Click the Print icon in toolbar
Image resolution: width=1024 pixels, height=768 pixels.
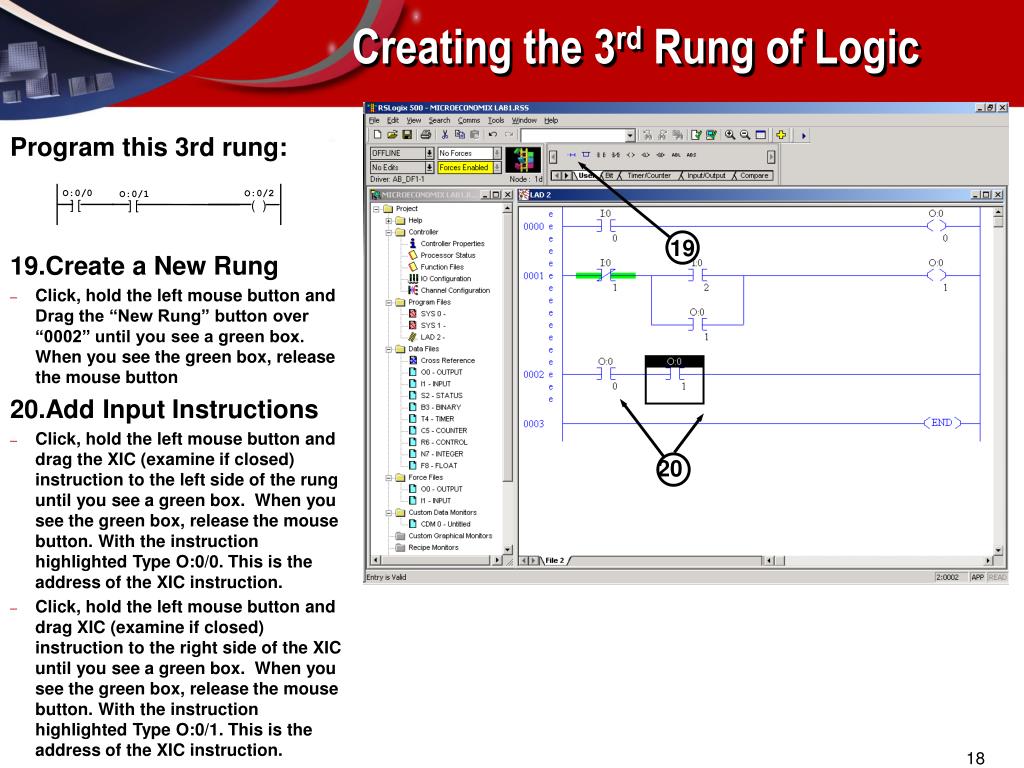click(426, 135)
